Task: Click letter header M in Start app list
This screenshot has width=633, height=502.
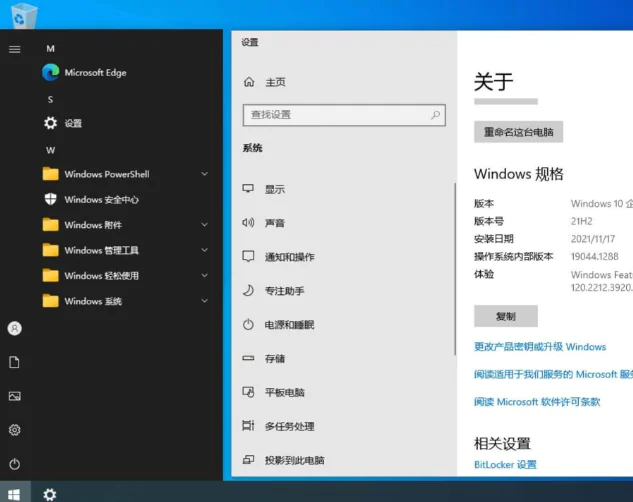Action: pos(50,49)
